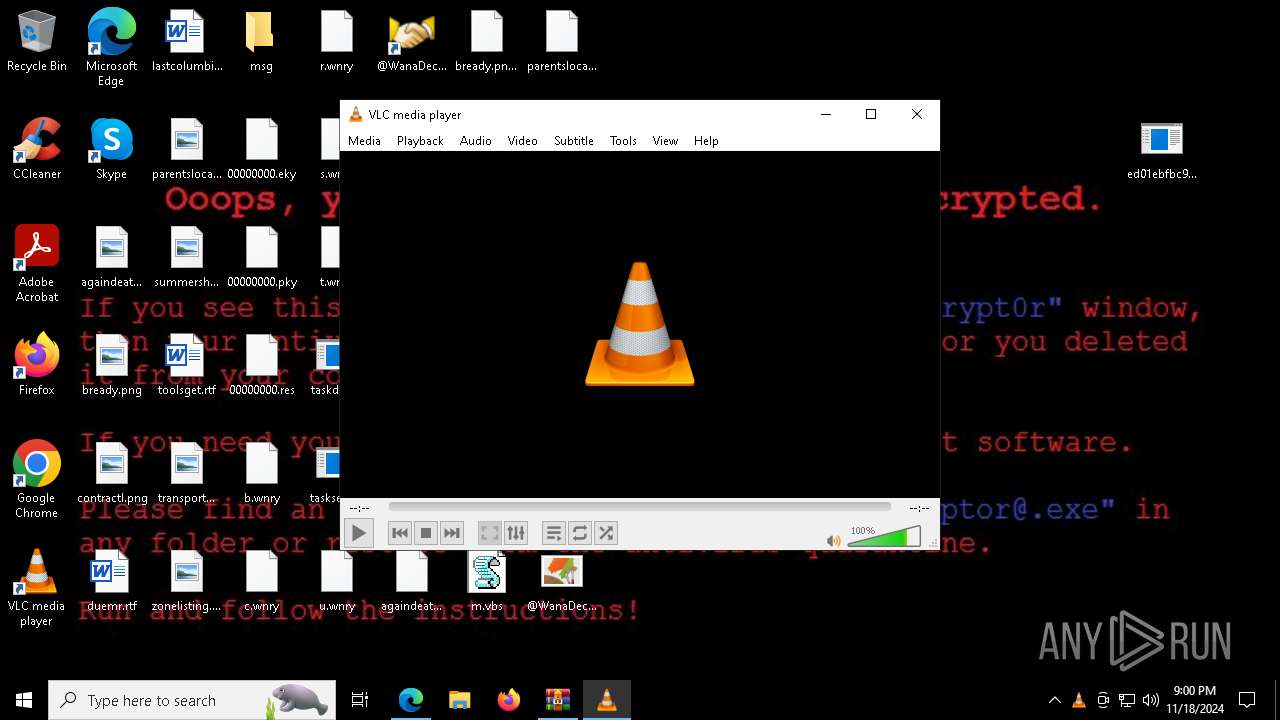Show hidden system tray icons
The height and width of the screenshot is (720, 1280).
point(1054,700)
